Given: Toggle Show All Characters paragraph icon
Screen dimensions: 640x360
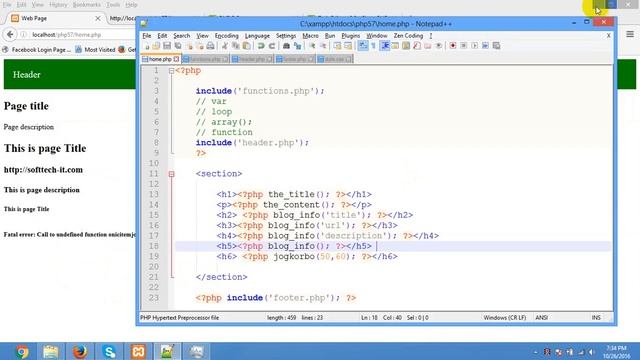Looking at the screenshot, I should [373, 46].
